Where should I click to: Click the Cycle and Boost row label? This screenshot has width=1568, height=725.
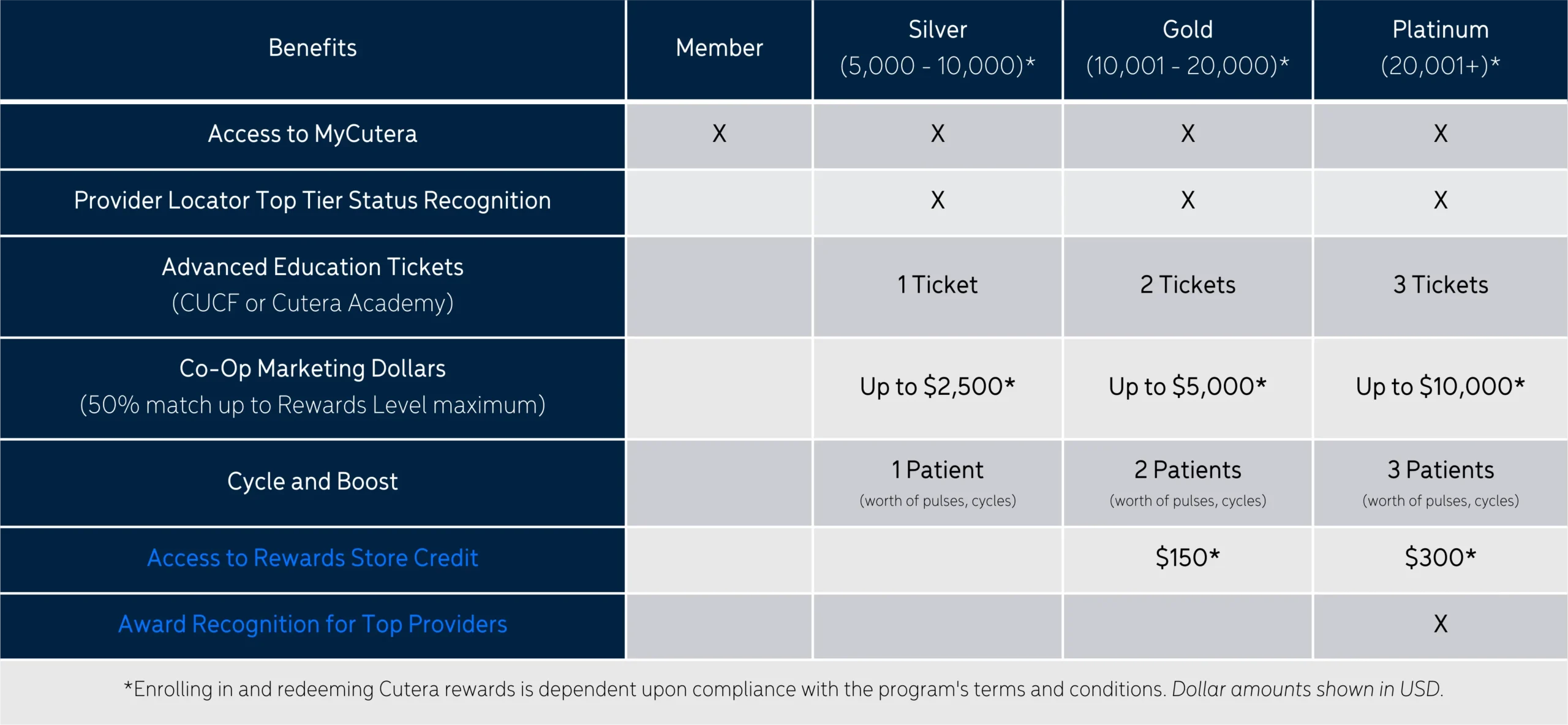[312, 483]
